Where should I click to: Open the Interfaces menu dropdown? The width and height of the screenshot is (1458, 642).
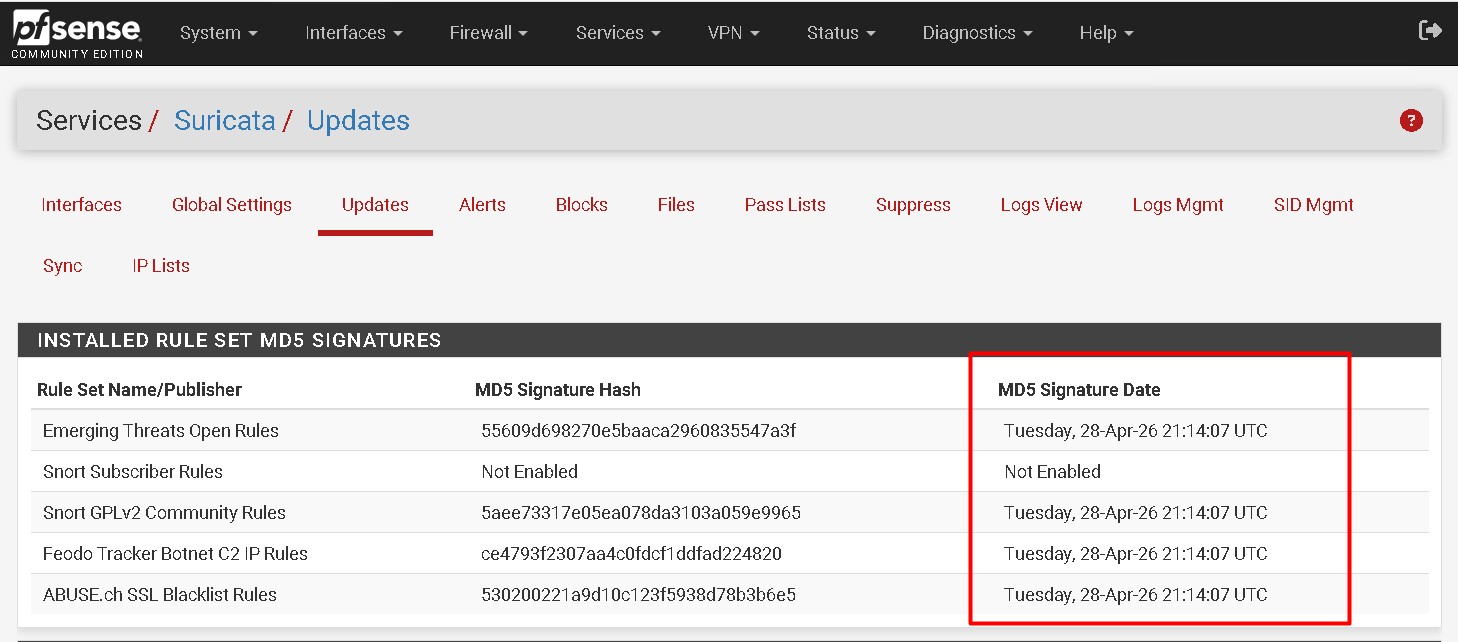353,32
